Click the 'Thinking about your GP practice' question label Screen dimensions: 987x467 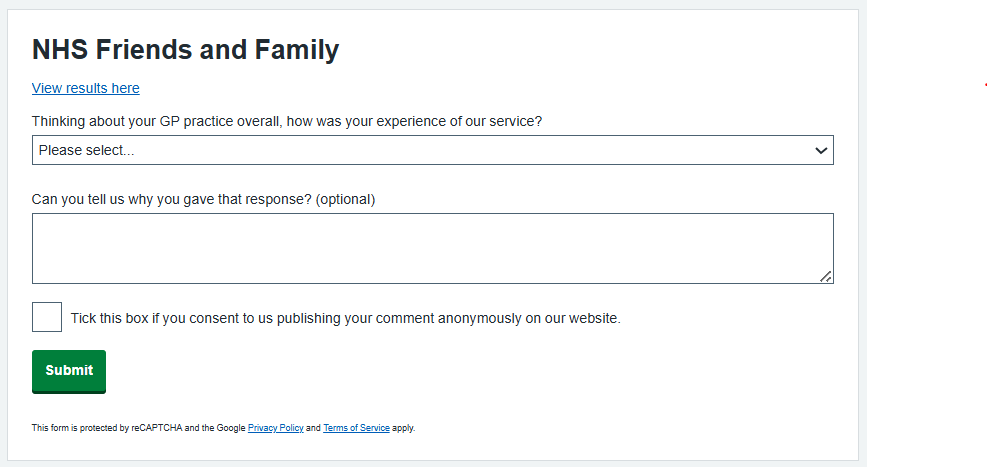[286, 121]
